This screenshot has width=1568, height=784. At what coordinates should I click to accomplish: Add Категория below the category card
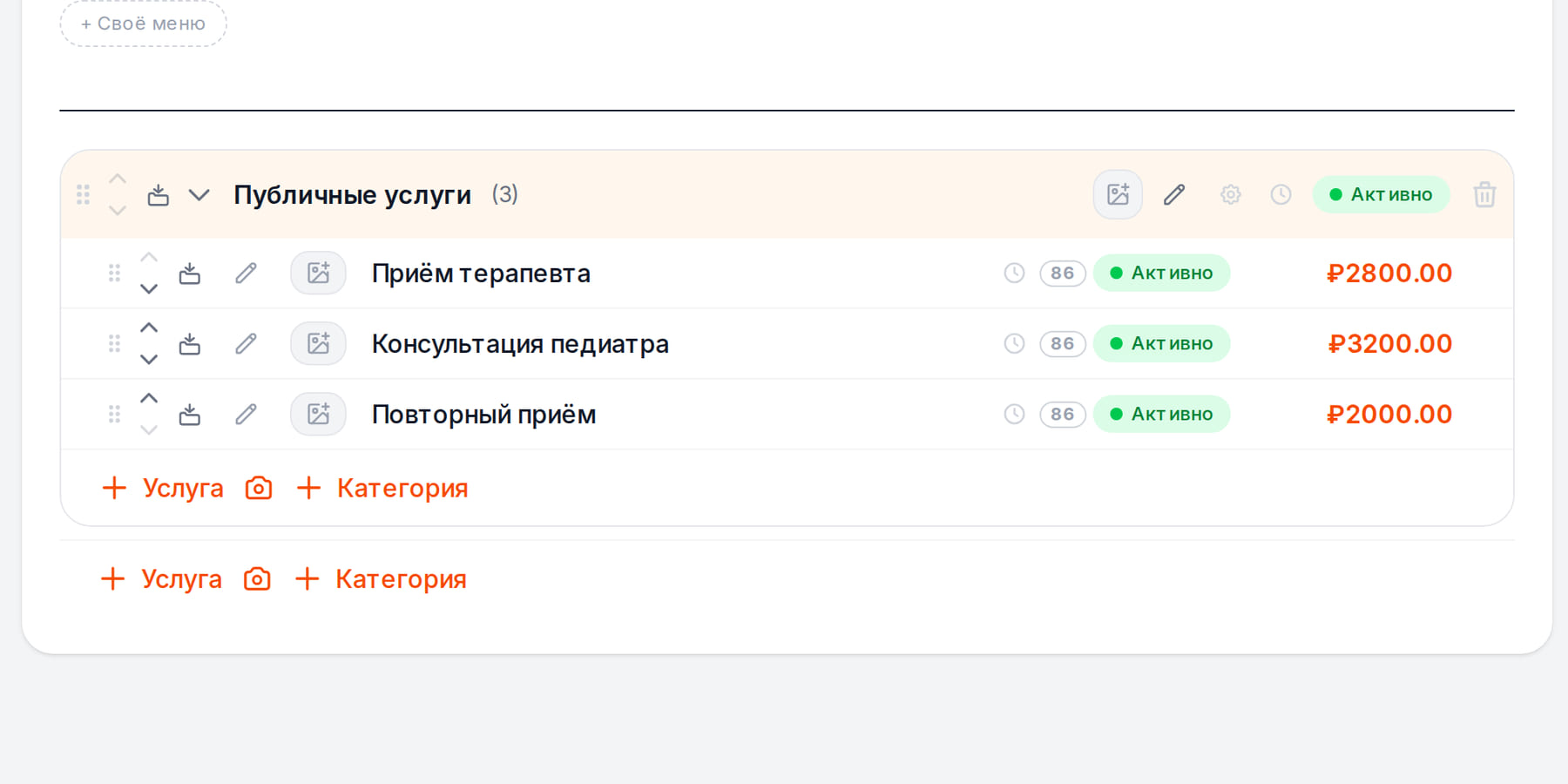pos(381,578)
